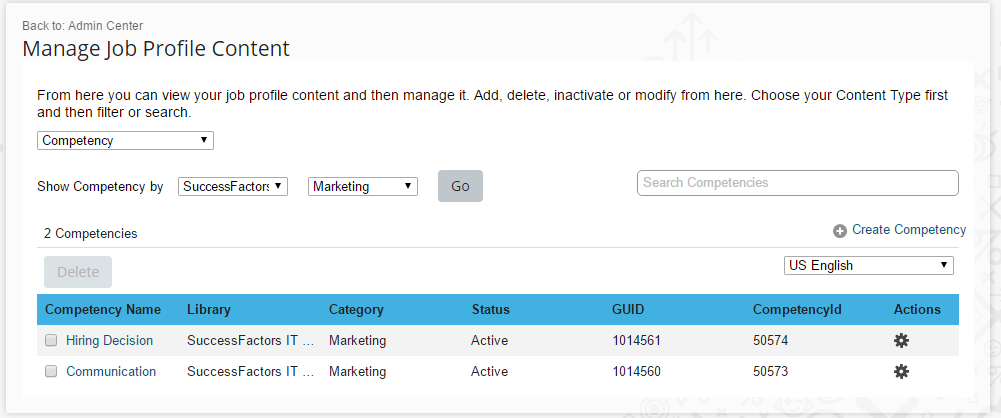The image size is (1001, 418).
Task: Open the US English language dropdown
Action: pyautogui.click(x=868, y=265)
